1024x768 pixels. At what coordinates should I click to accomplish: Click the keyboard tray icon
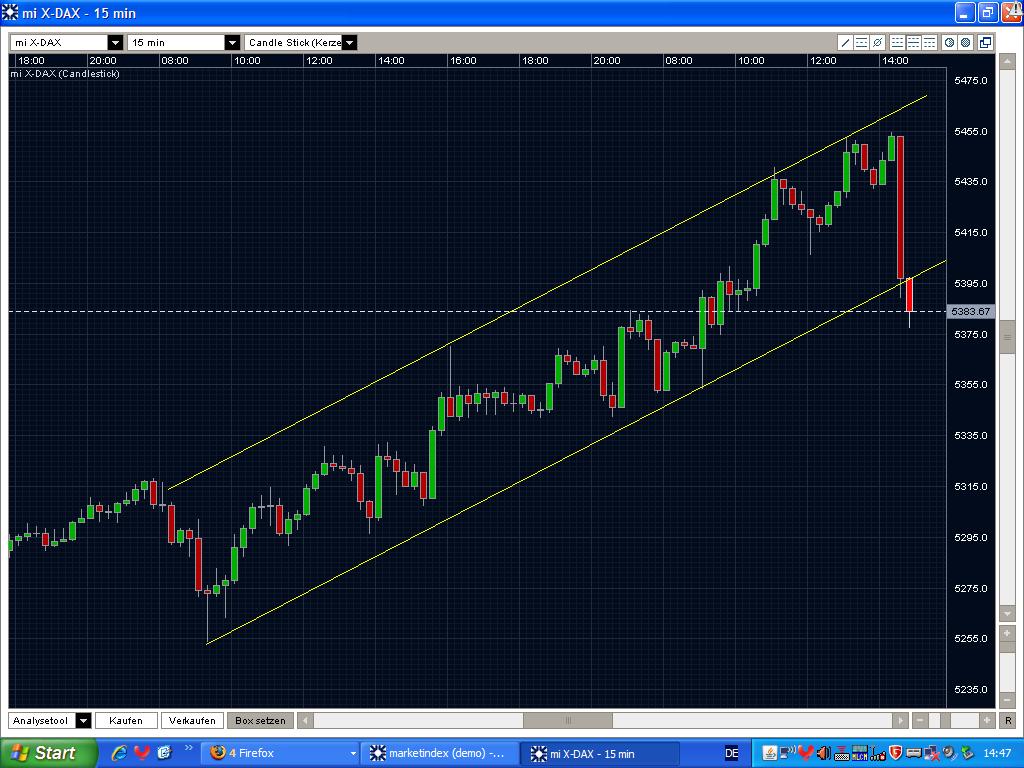point(842,753)
